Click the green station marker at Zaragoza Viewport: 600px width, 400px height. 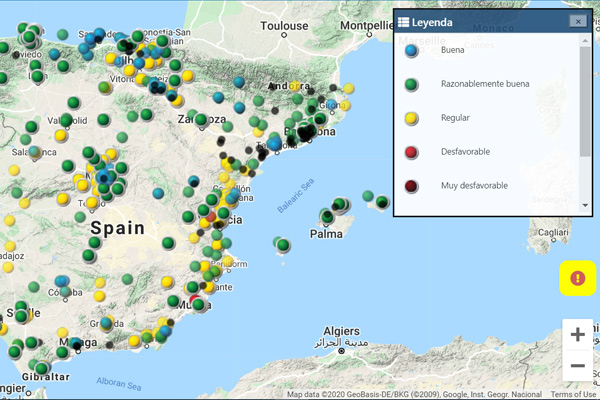201,119
